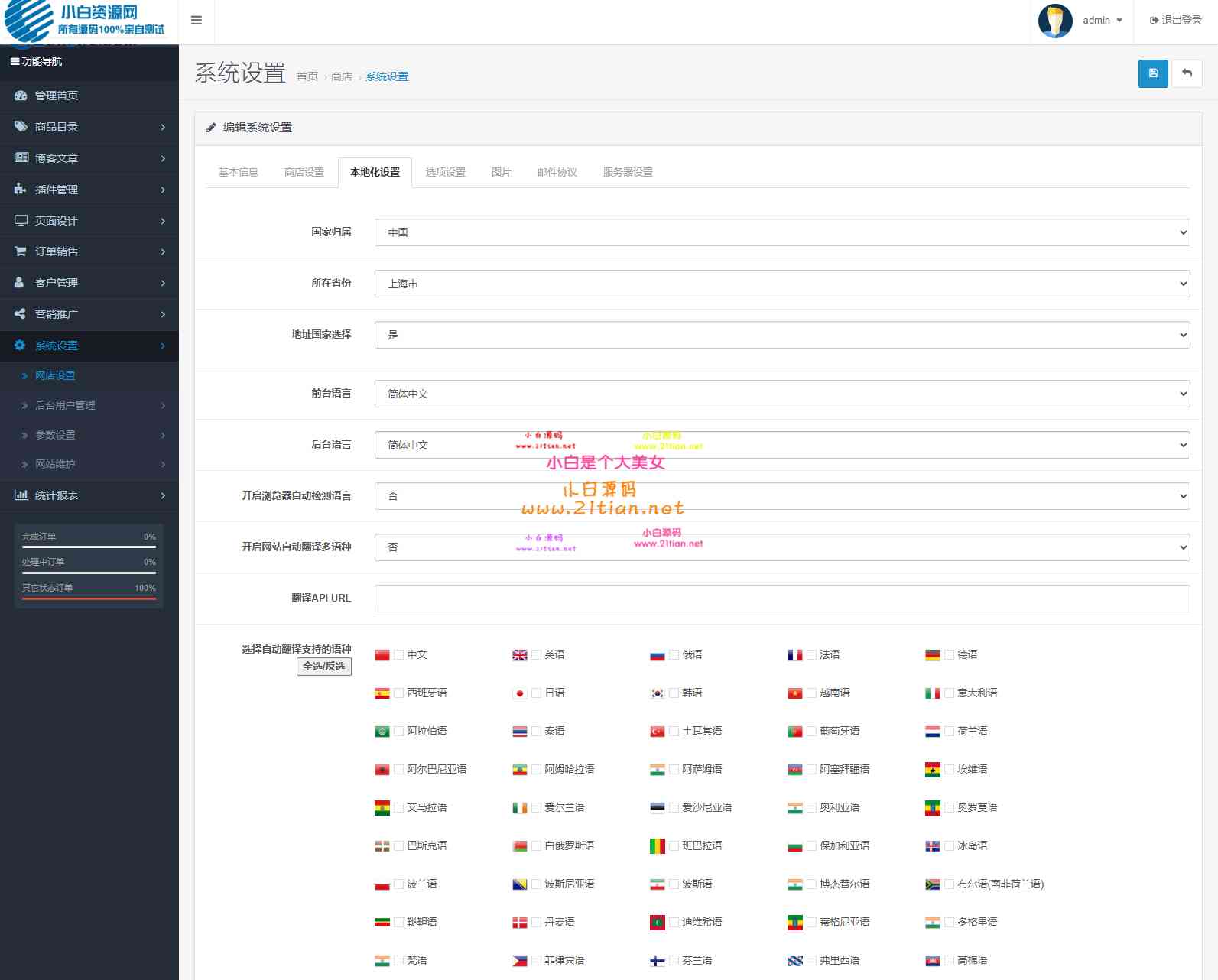Check the 阿拉伯语 language checkbox
The height and width of the screenshot is (980, 1218).
[399, 732]
